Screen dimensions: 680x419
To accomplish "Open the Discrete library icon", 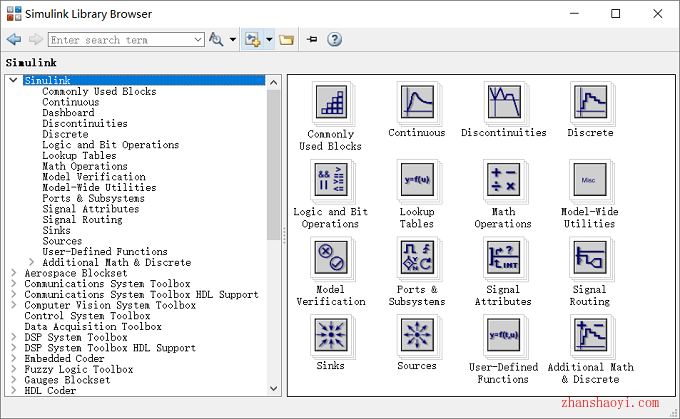I will [x=591, y=102].
